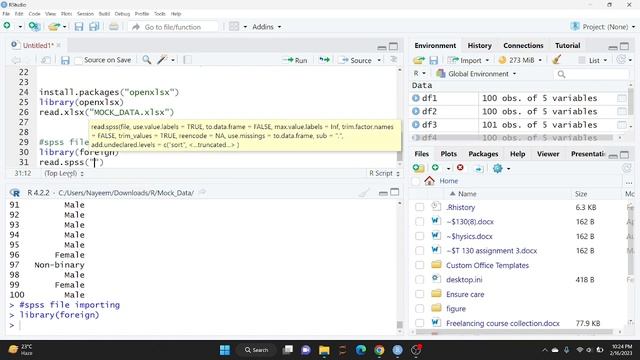The image size is (640, 360).
Task: Switch to the Connections tab
Action: pos(523,46)
